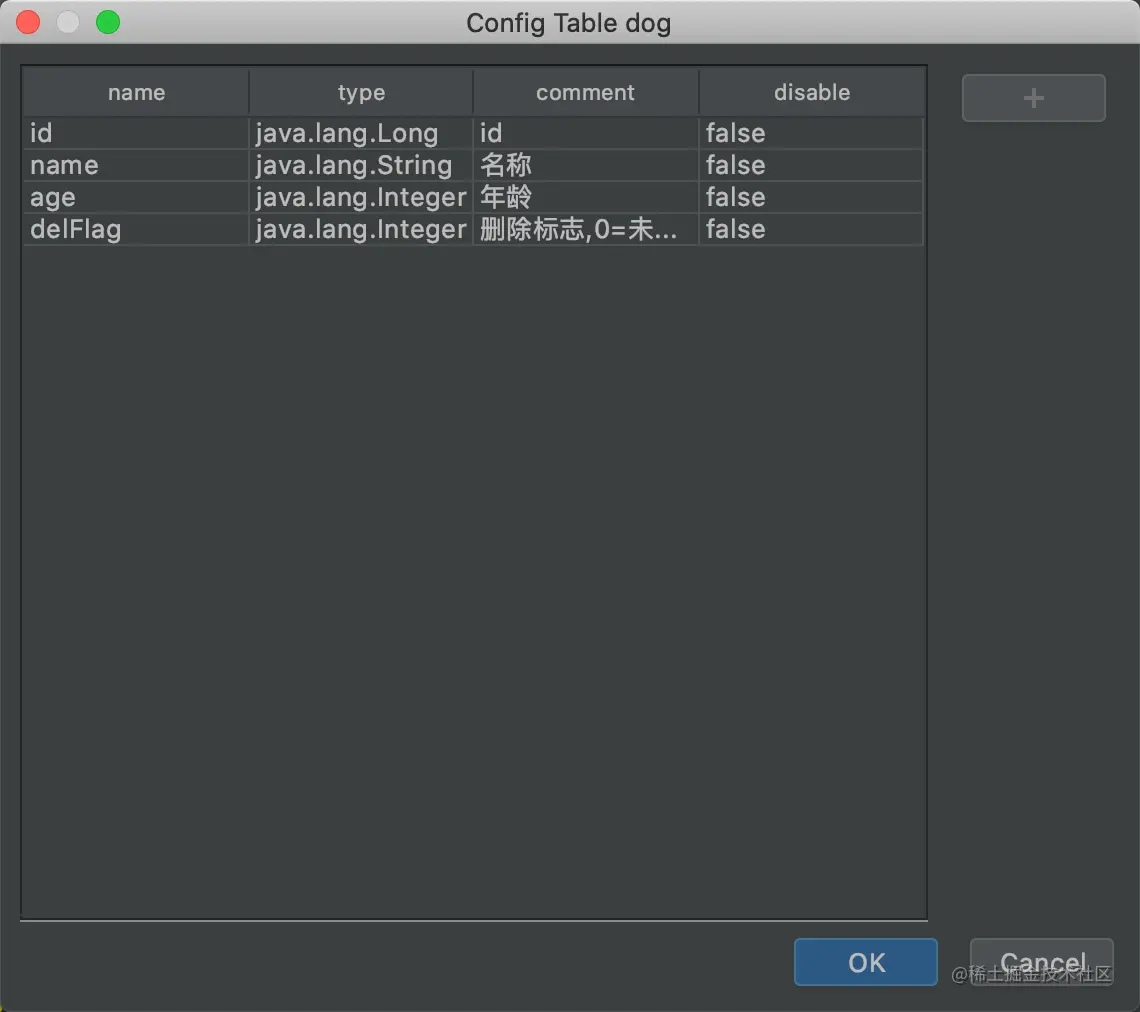Click the name column header
Screen dimensions: 1140x1012
coord(136,92)
